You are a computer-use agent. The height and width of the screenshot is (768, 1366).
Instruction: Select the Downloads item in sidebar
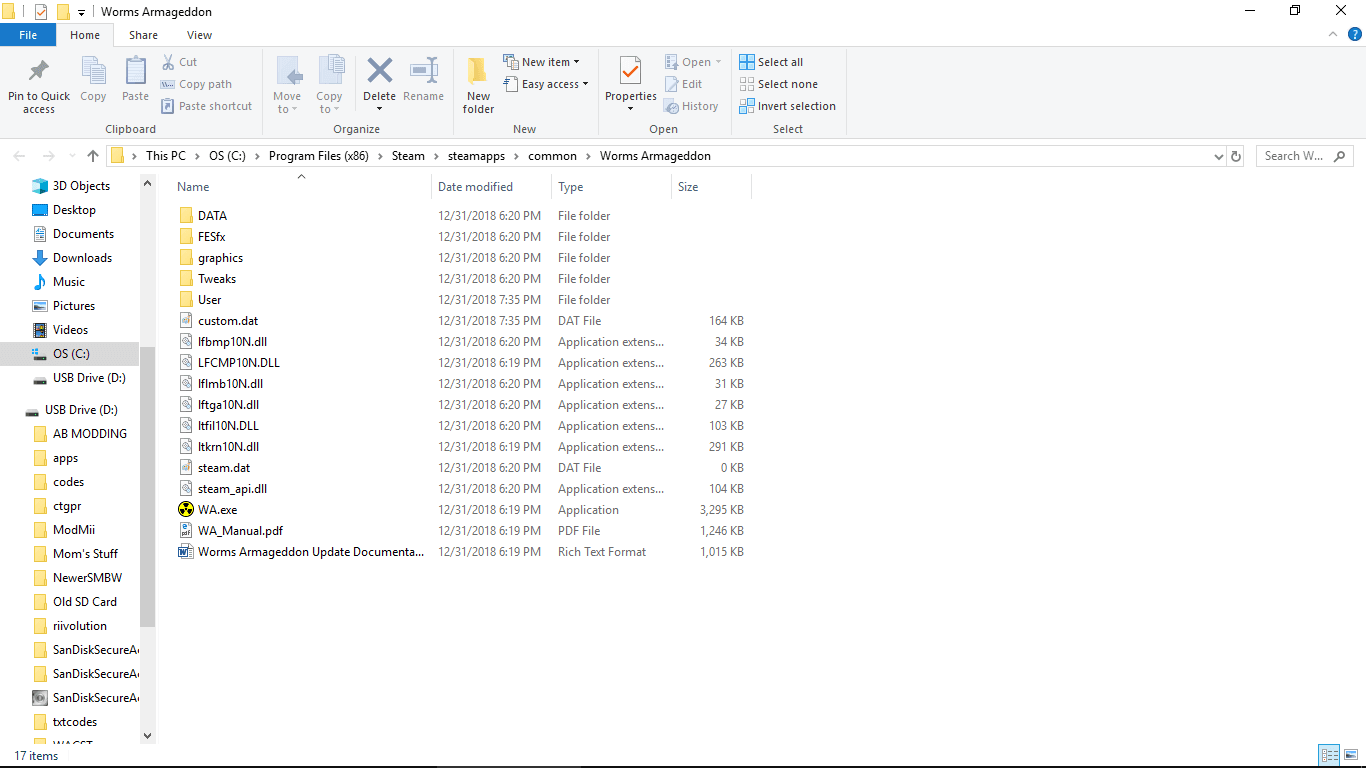[x=82, y=258]
